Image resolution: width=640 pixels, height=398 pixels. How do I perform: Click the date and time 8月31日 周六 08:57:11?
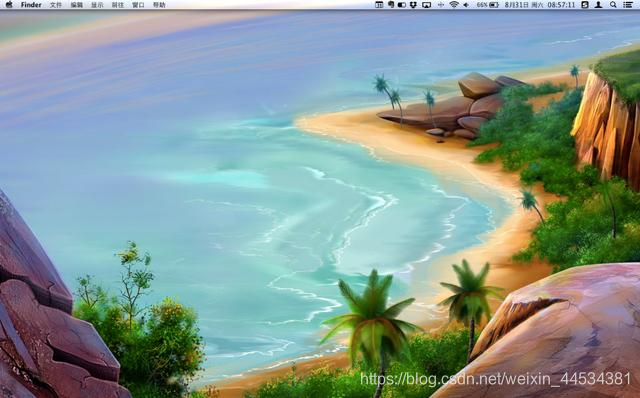pyautogui.click(x=540, y=5)
